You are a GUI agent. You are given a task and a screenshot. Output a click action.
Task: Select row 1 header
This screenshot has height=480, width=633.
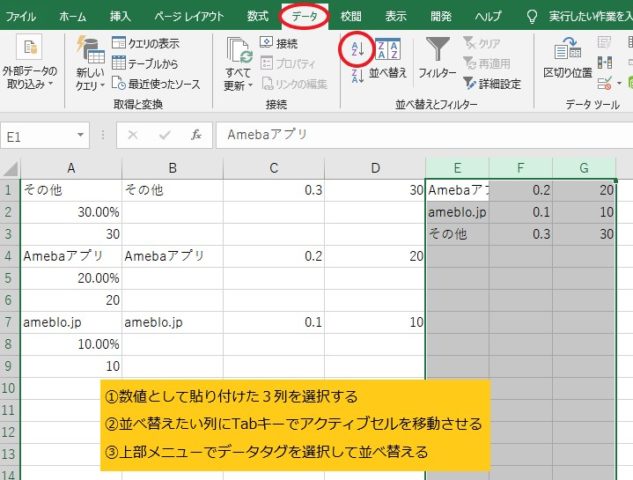(10, 190)
